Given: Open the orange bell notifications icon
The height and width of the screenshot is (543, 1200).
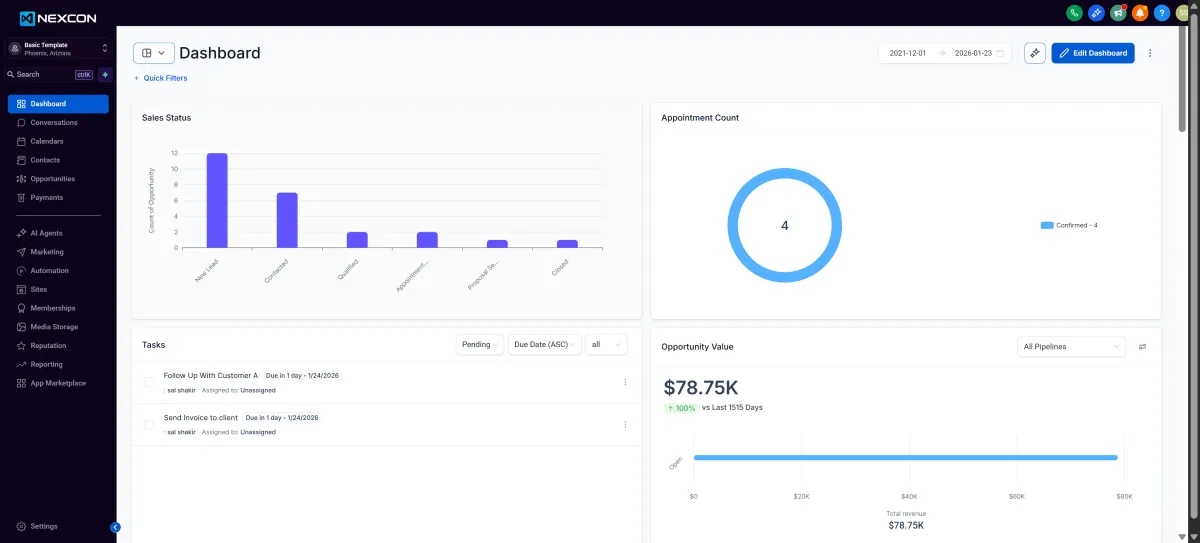Looking at the screenshot, I should click(x=1140, y=13).
